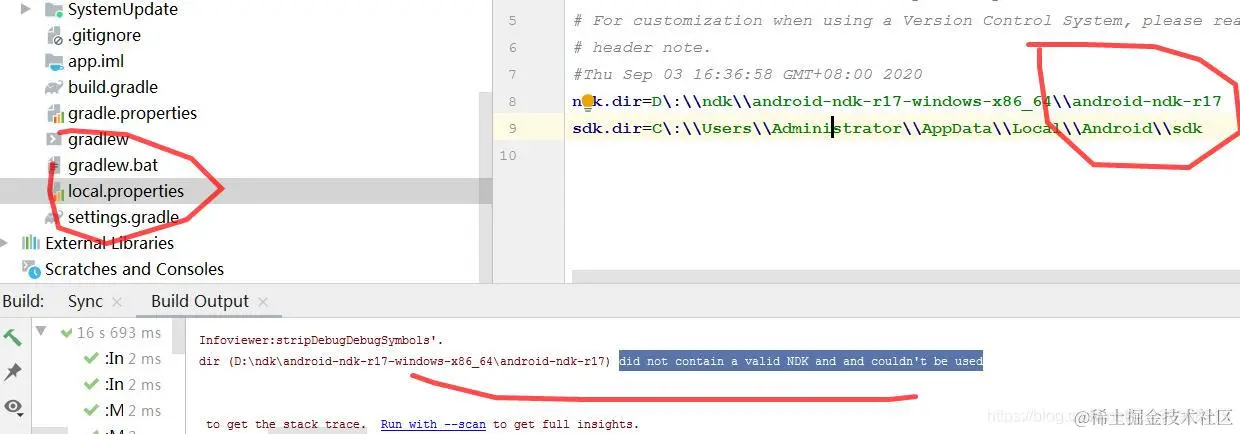
Task: Click the '# header note.' comment line
Action: [x=641, y=47]
